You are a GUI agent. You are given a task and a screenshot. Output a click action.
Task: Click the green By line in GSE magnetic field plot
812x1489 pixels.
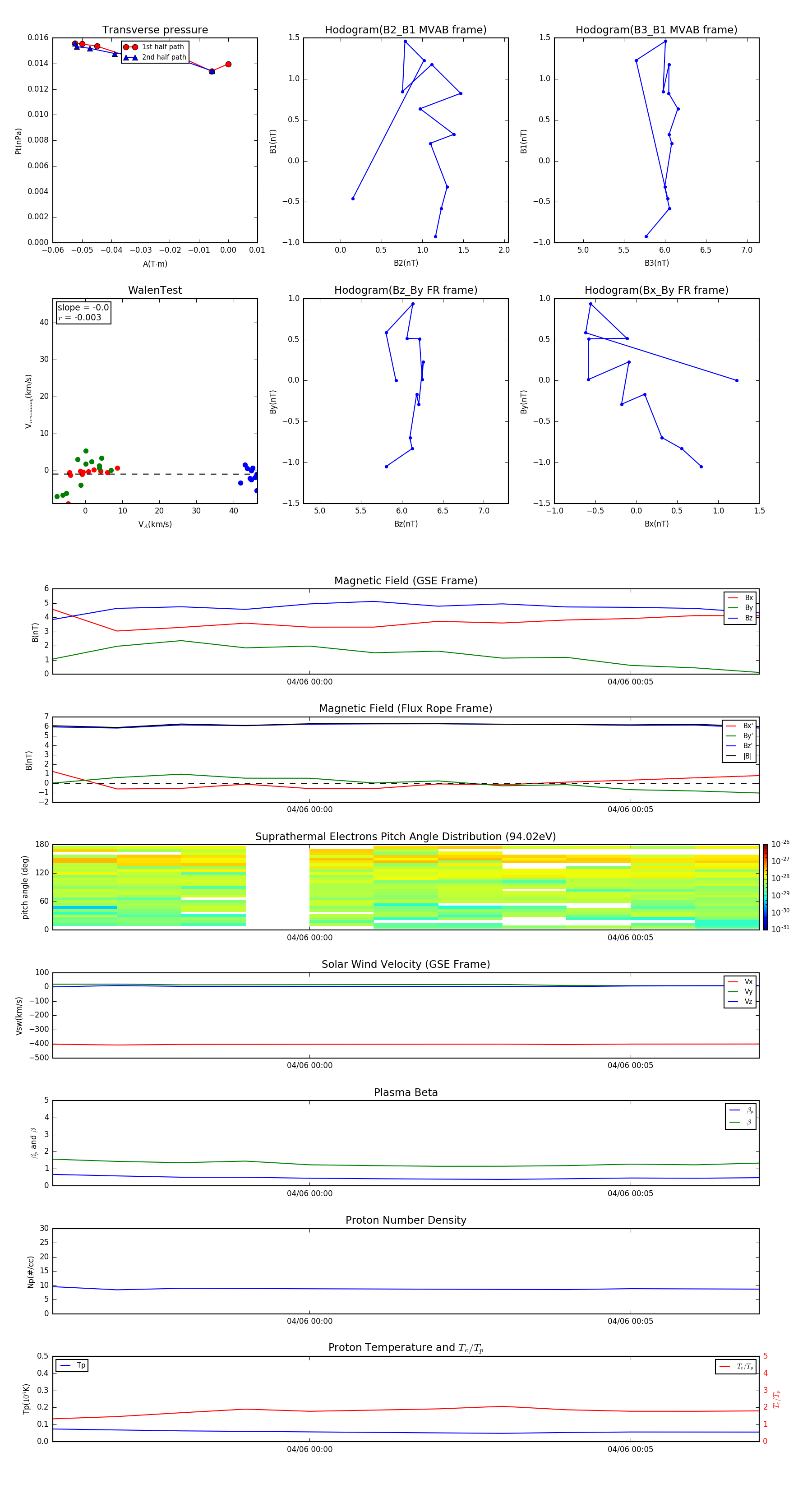[406, 652]
